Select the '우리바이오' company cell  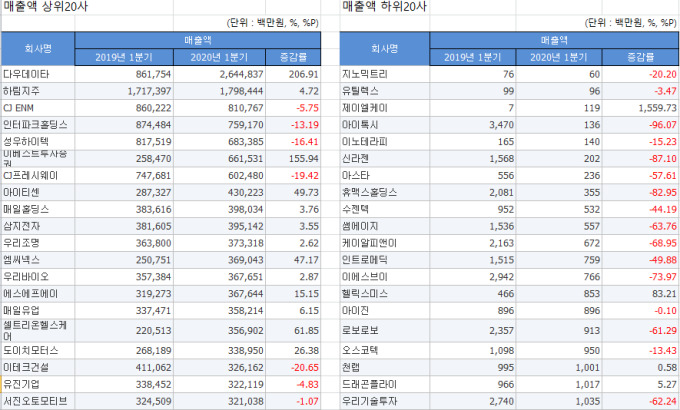[x=38, y=277]
